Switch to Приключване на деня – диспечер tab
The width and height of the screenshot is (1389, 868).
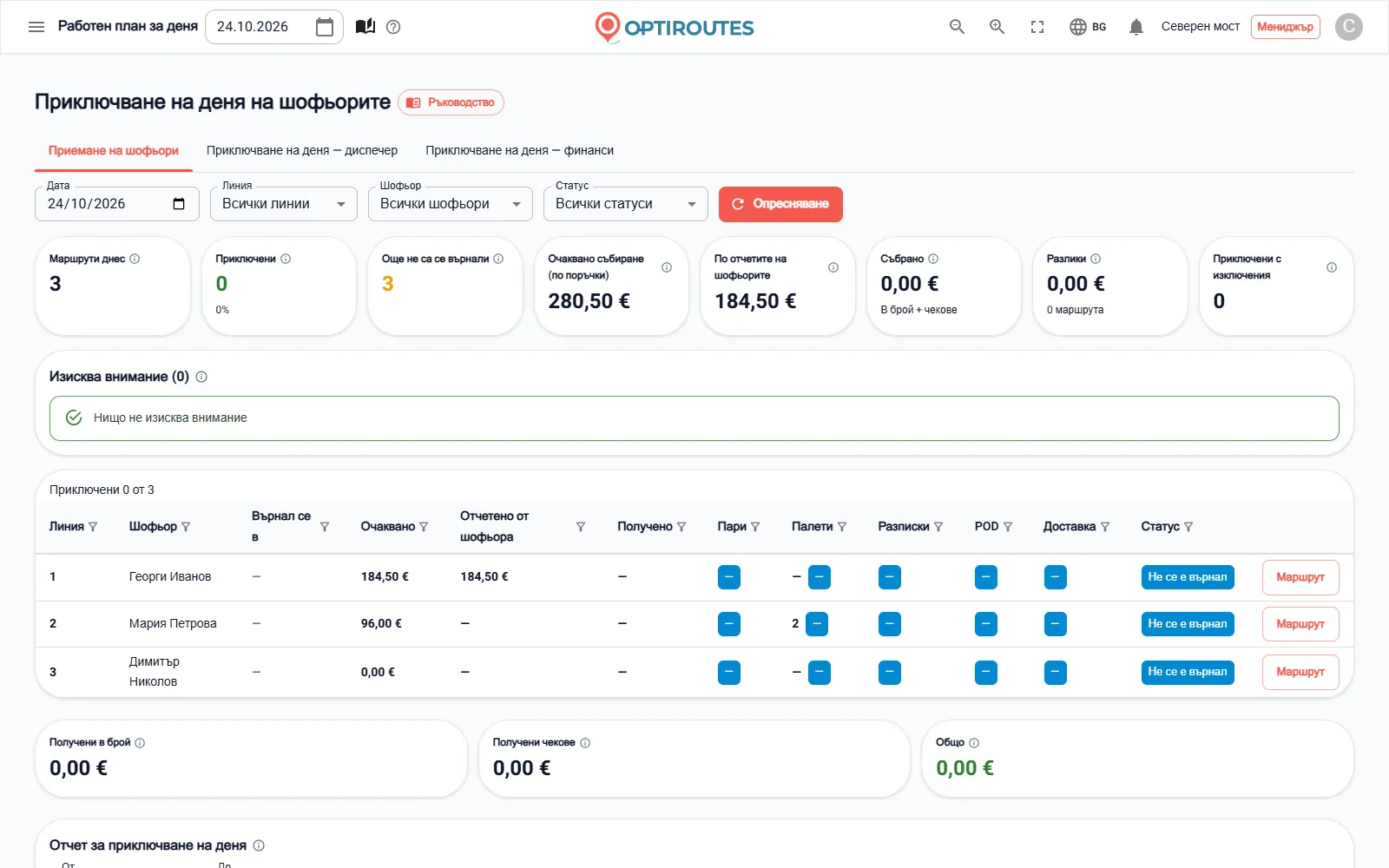pyautogui.click(x=302, y=150)
